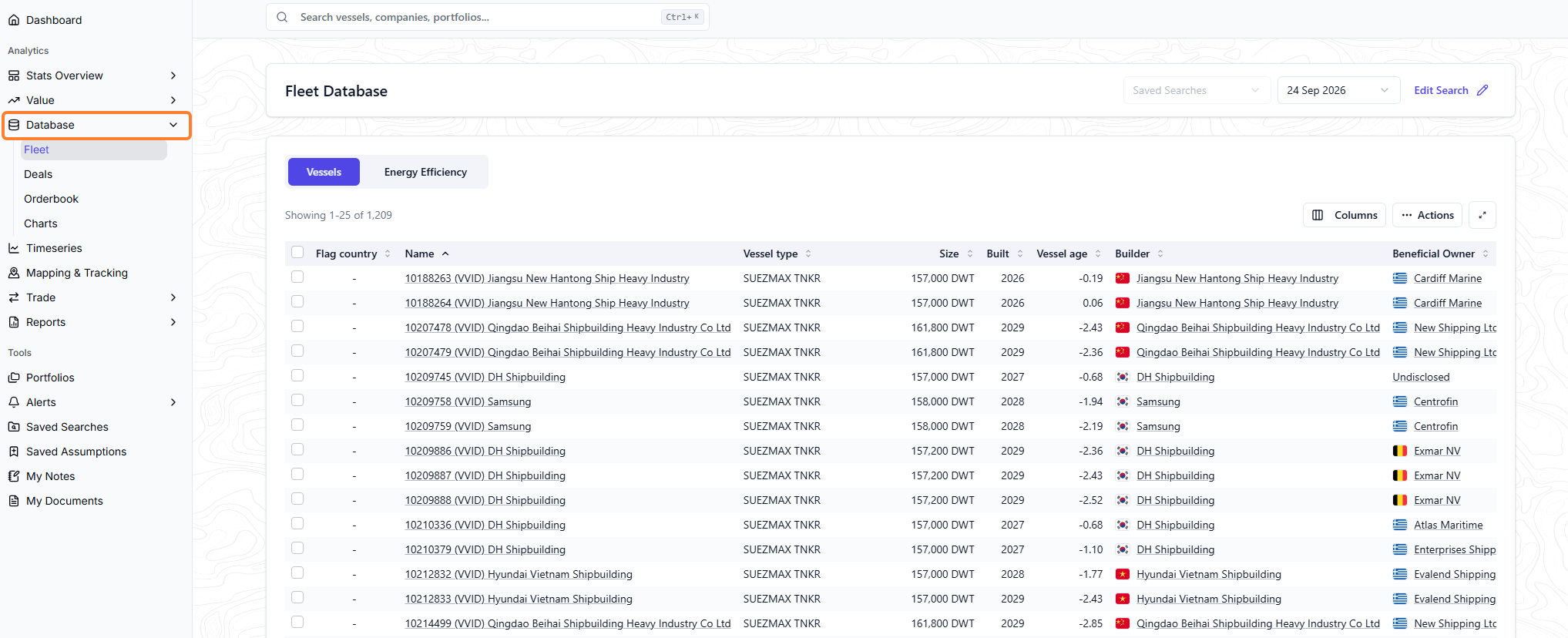Click the Saved Assumptions bookmark icon
The height and width of the screenshot is (638, 1568).
pyautogui.click(x=14, y=452)
